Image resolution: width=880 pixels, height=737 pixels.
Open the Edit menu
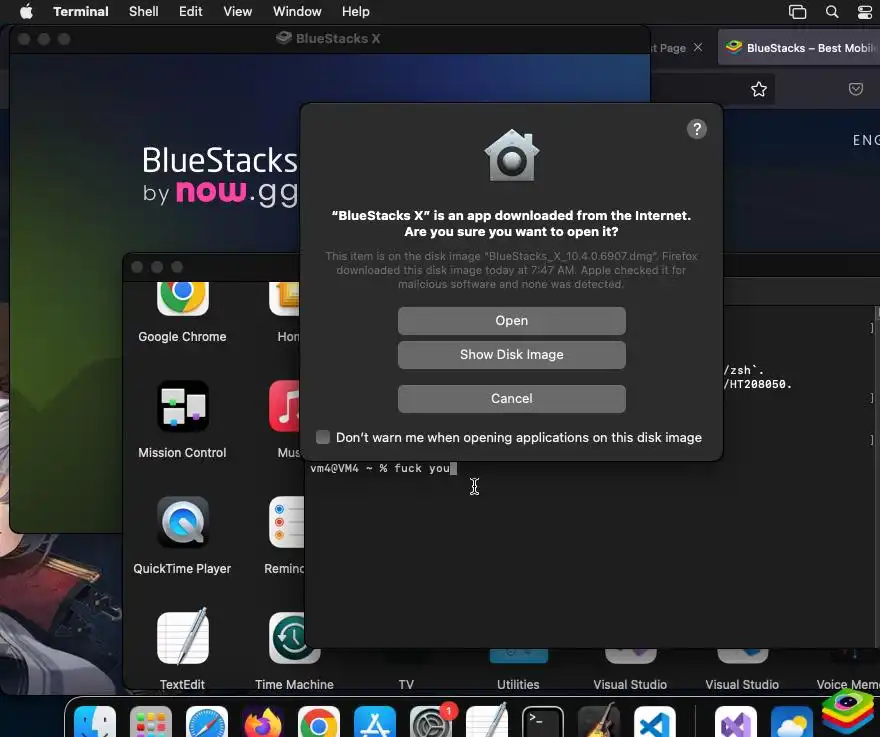[190, 11]
